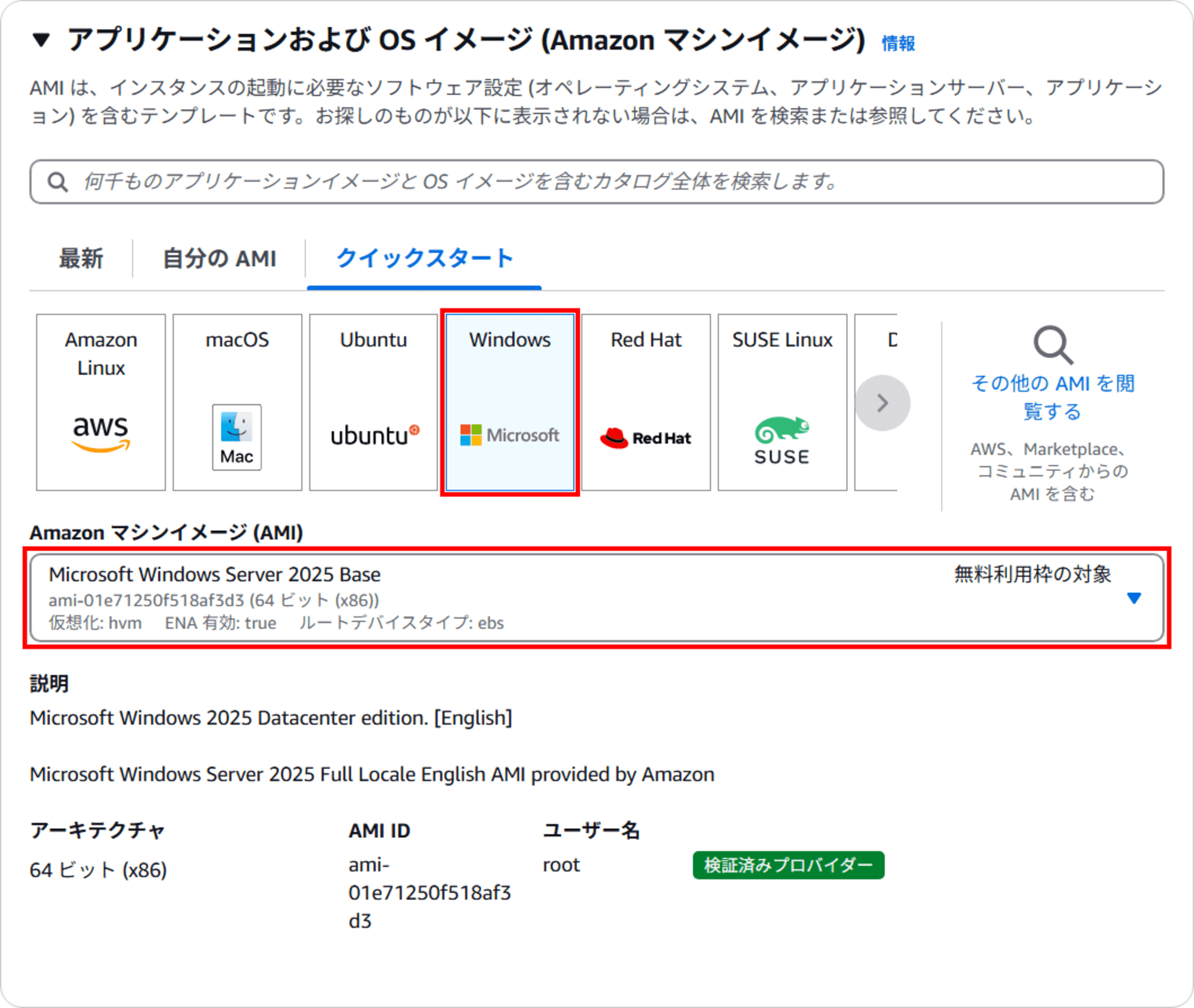Viewport: 1194px width, 1008px height.
Task: Click the ENA 有効: true text
Action: pyautogui.click(x=220, y=623)
